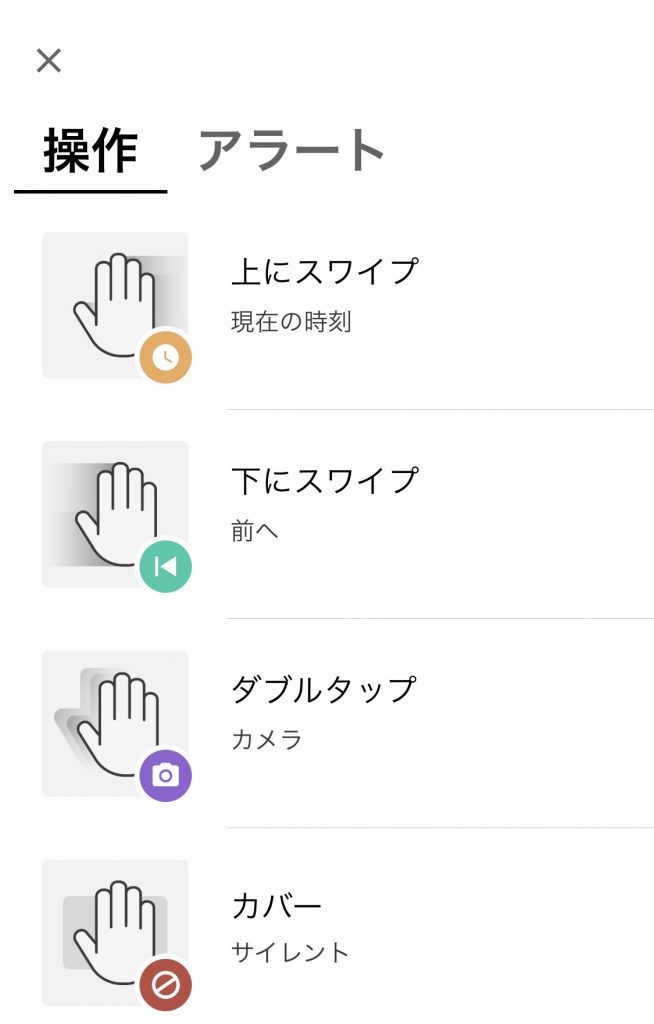Image resolution: width=654 pixels, height=1024 pixels.
Task: Open the 上にスワイプ gesture setting
Action: (x=325, y=271)
